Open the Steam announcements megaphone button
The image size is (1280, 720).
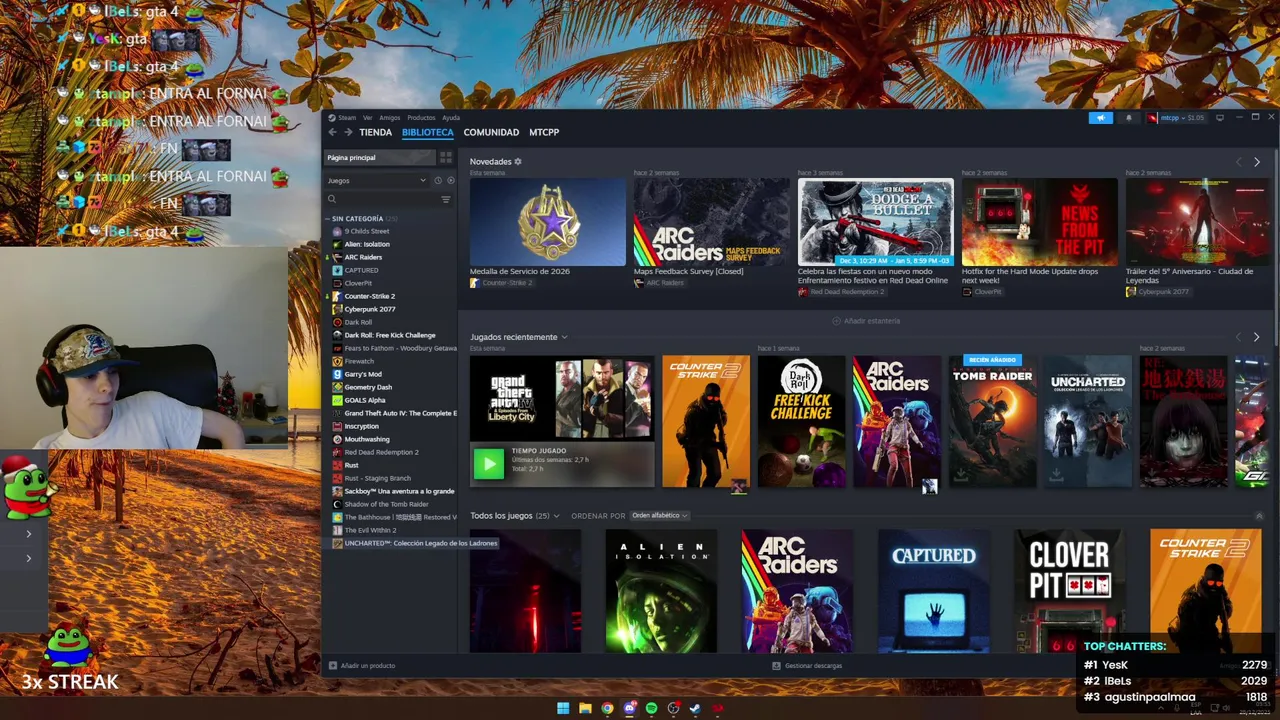pyautogui.click(x=1100, y=117)
